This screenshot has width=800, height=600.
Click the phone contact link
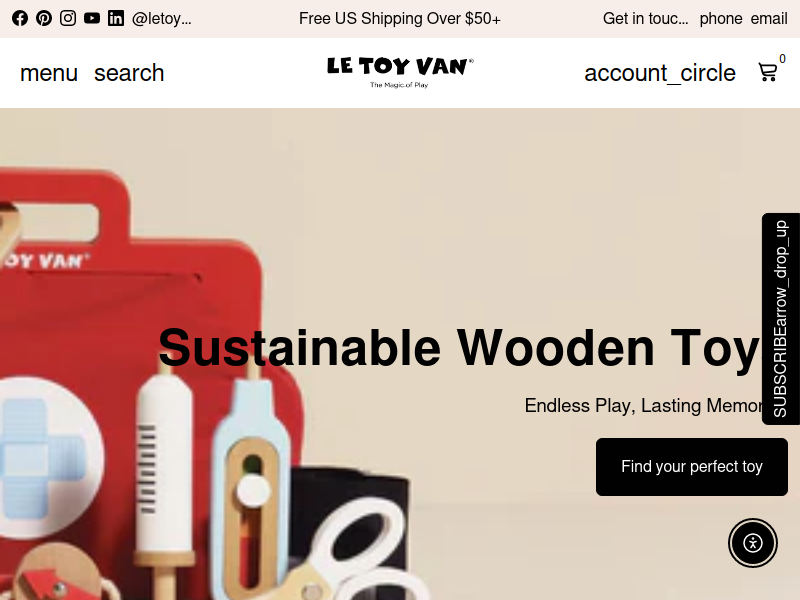[720, 18]
